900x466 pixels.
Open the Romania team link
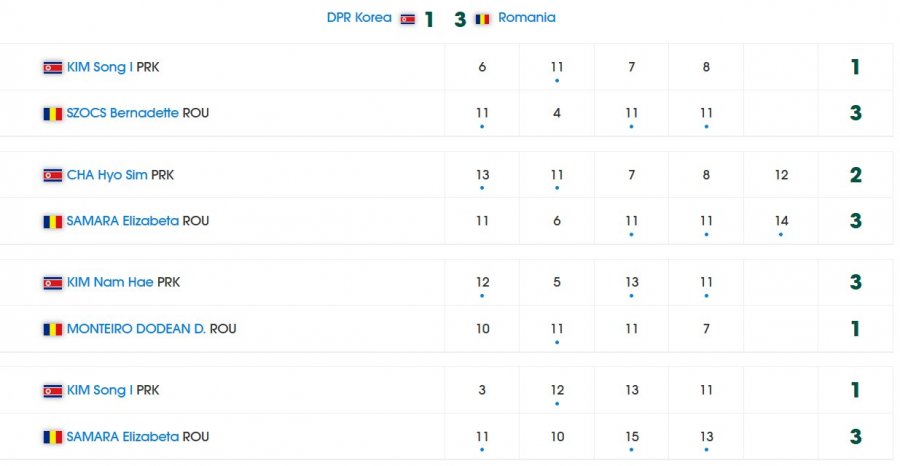tap(527, 18)
